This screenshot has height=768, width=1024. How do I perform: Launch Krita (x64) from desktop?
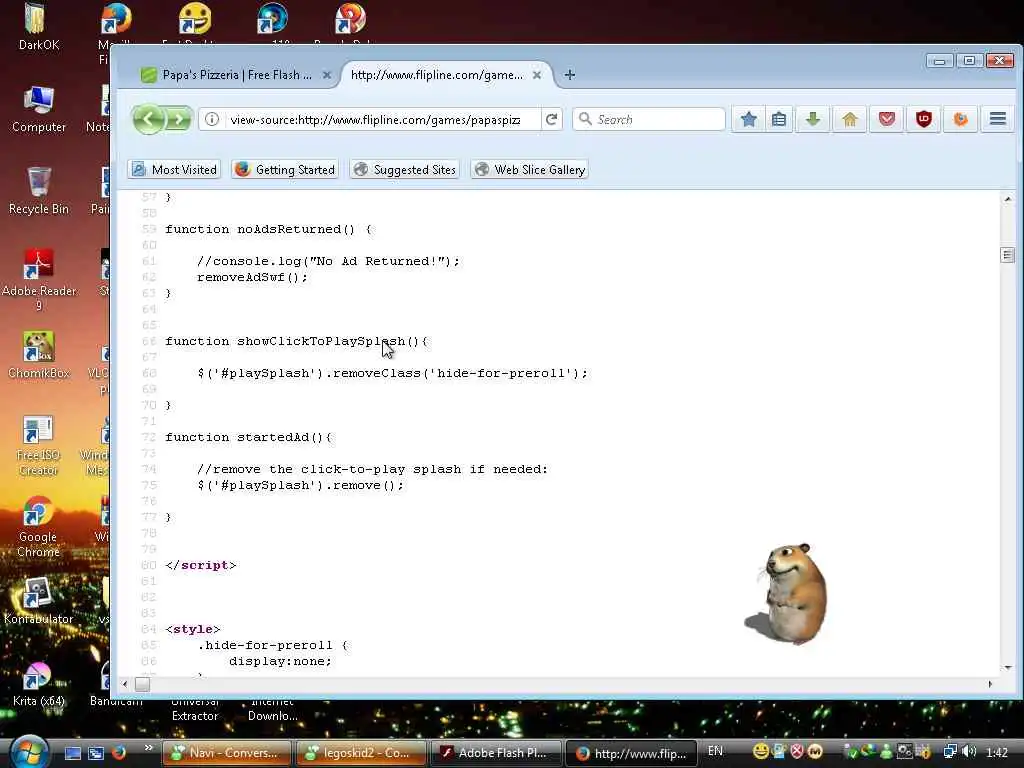(39, 684)
